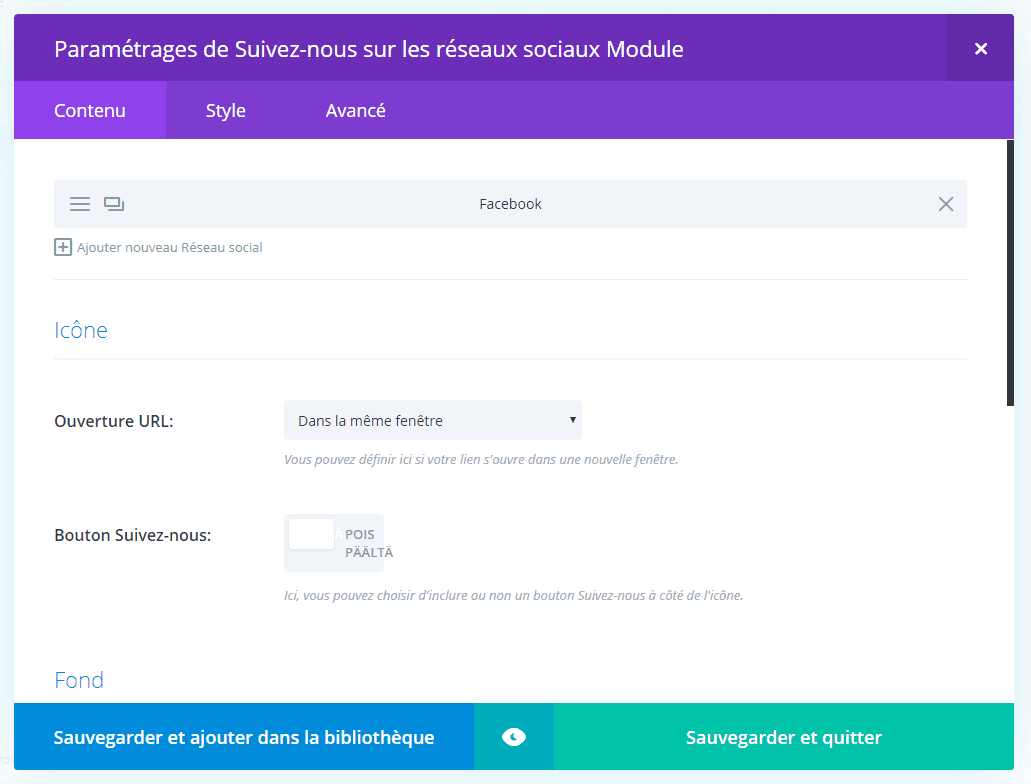Click the drag handle icon beside Facebook
The width and height of the screenshot is (1031, 784).
(79, 203)
